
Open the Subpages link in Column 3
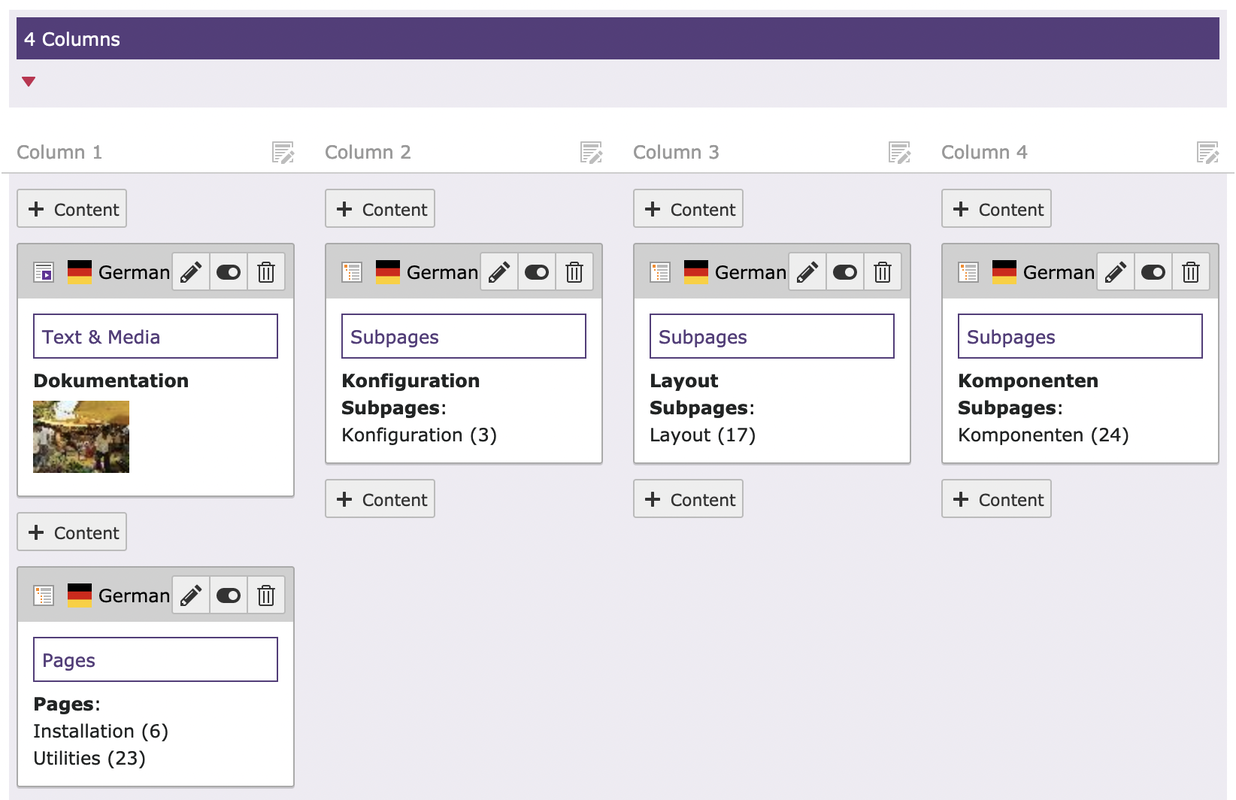[x=703, y=337]
